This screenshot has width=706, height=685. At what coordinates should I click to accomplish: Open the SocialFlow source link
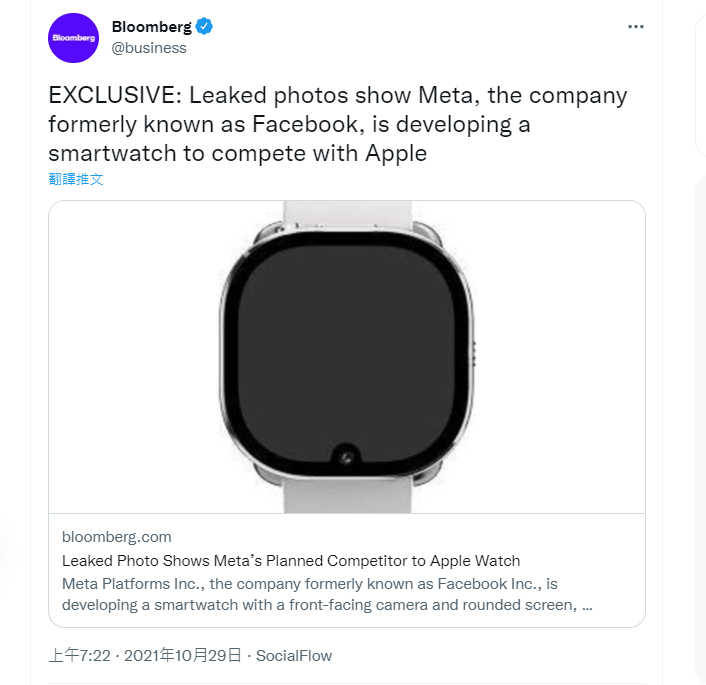294,656
